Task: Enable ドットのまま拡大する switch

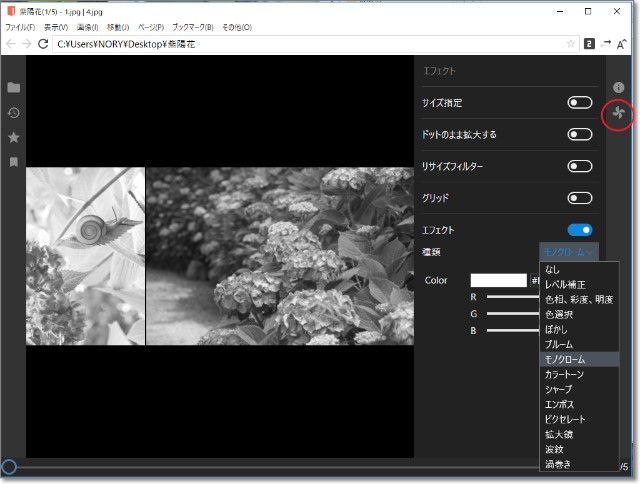Action: point(579,134)
